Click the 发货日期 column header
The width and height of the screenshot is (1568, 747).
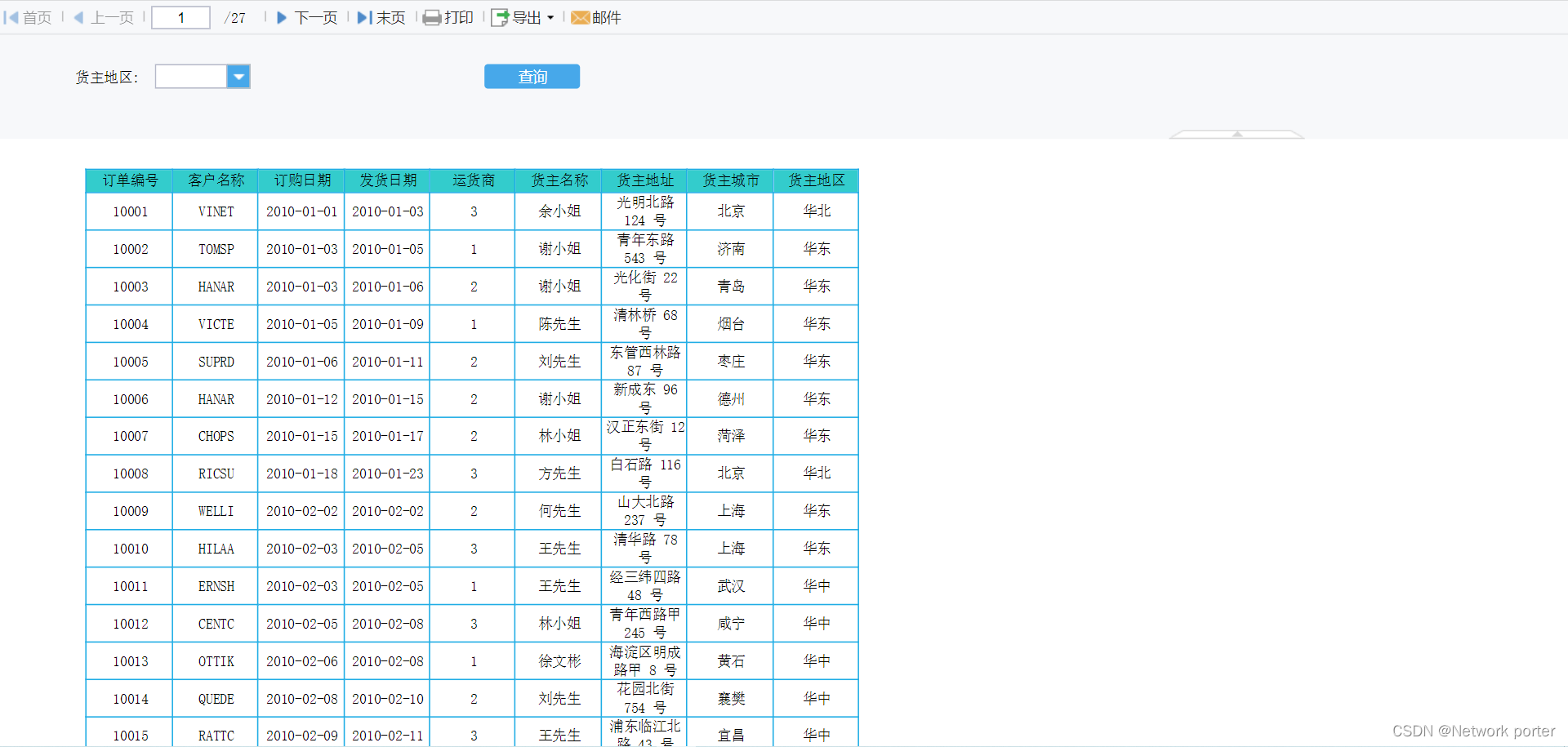tap(388, 180)
